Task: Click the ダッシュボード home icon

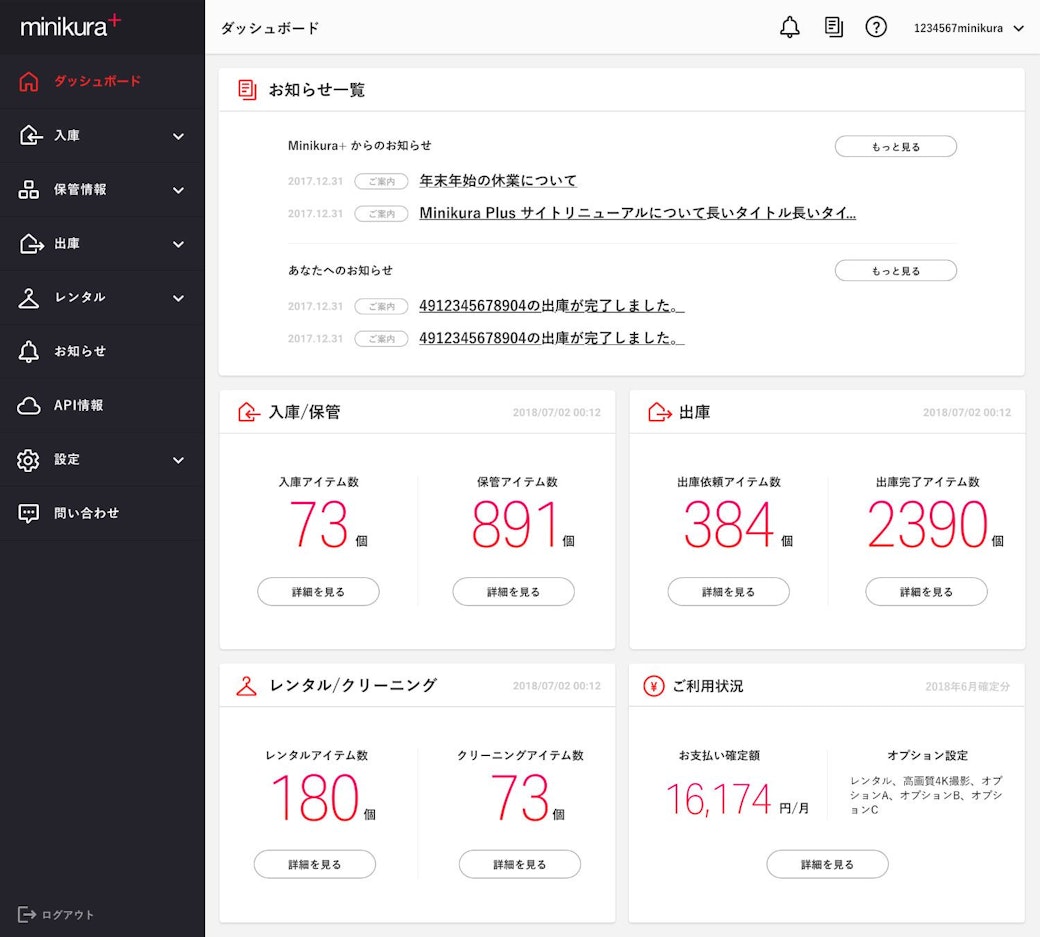Action: pos(29,81)
